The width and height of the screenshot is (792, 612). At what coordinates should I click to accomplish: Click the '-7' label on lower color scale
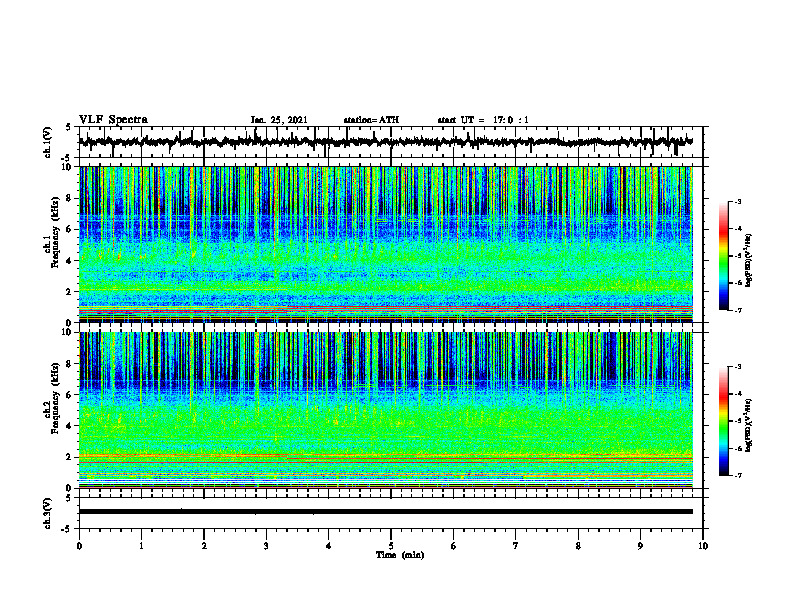click(738, 476)
